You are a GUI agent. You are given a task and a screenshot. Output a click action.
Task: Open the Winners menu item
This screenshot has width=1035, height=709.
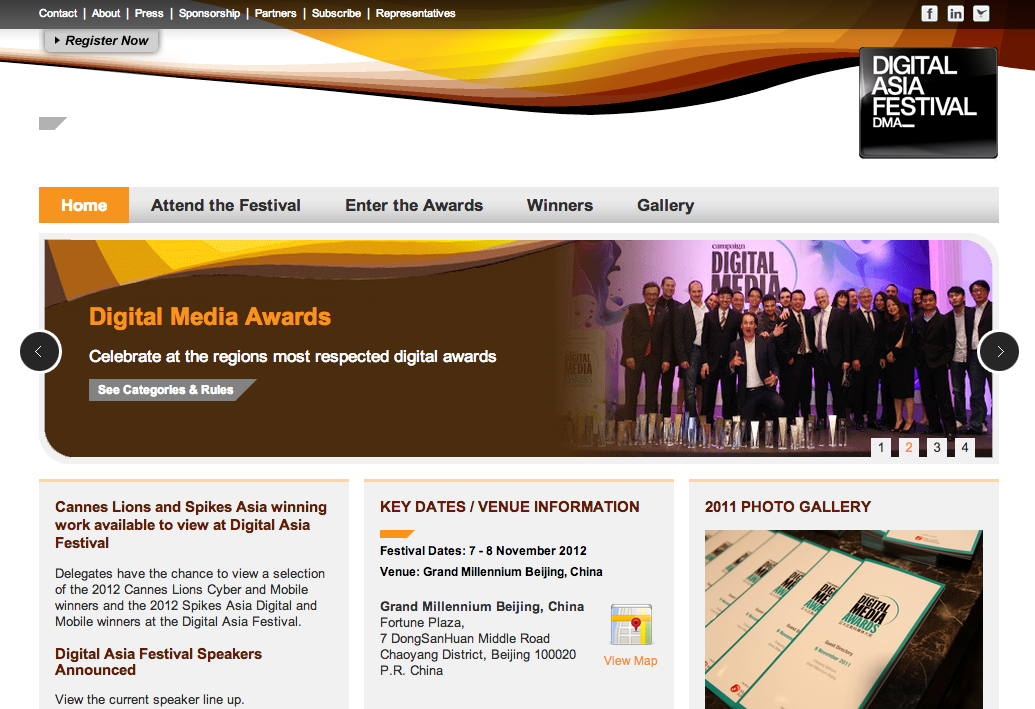point(560,205)
